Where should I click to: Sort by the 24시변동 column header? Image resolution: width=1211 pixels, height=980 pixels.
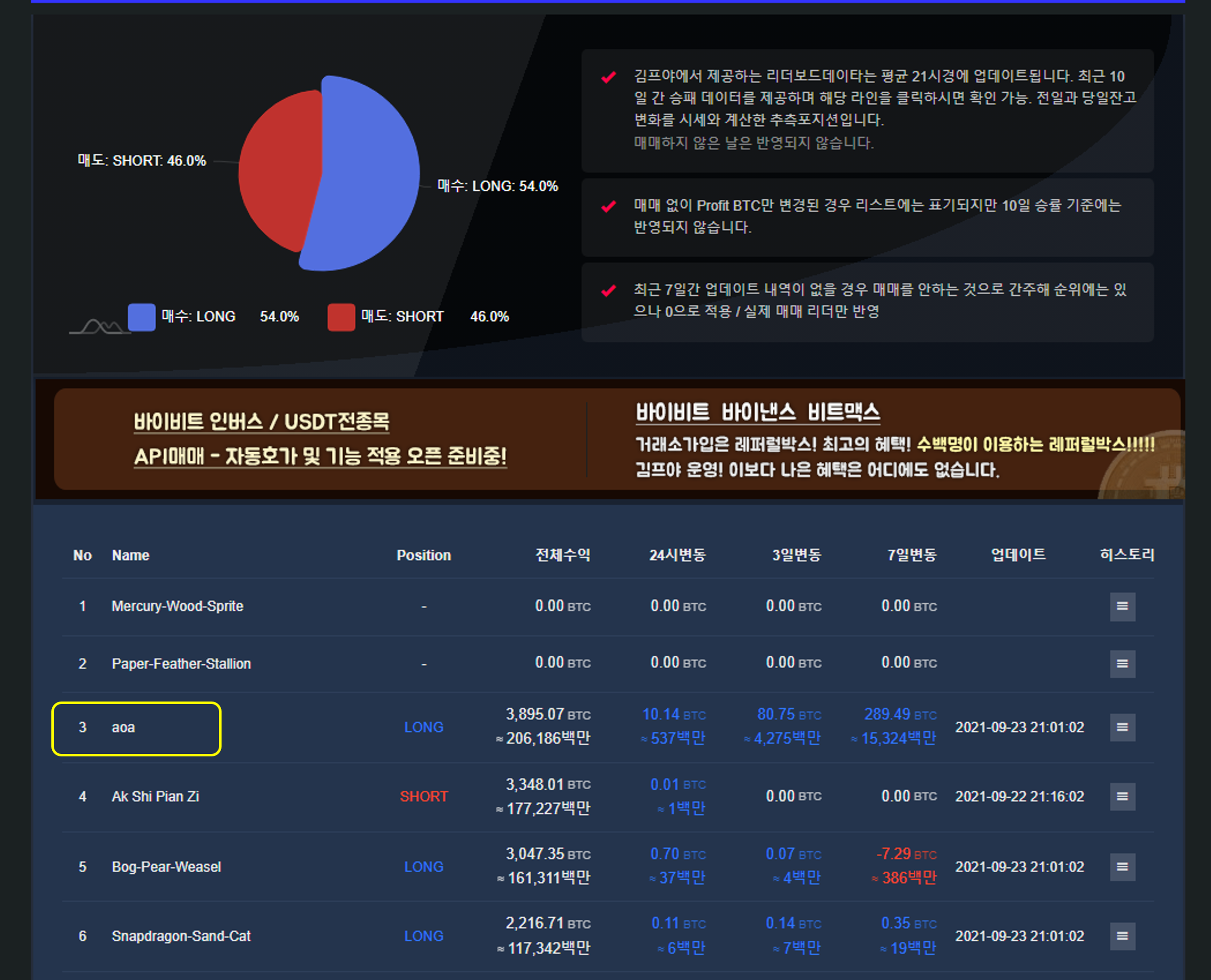click(x=677, y=555)
